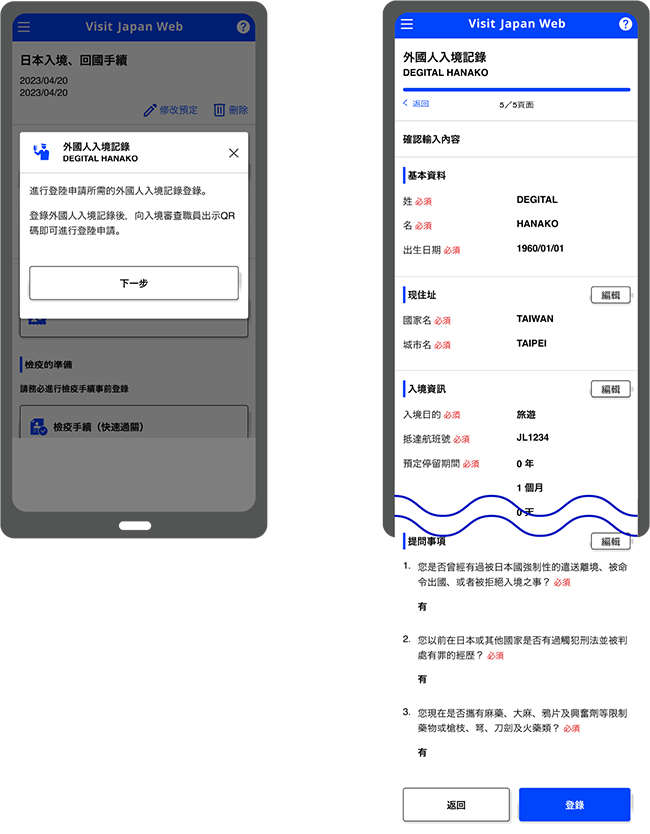The width and height of the screenshot is (650, 834).
Task: Close the 外國人入境記錄 dialog
Action: pos(234,153)
